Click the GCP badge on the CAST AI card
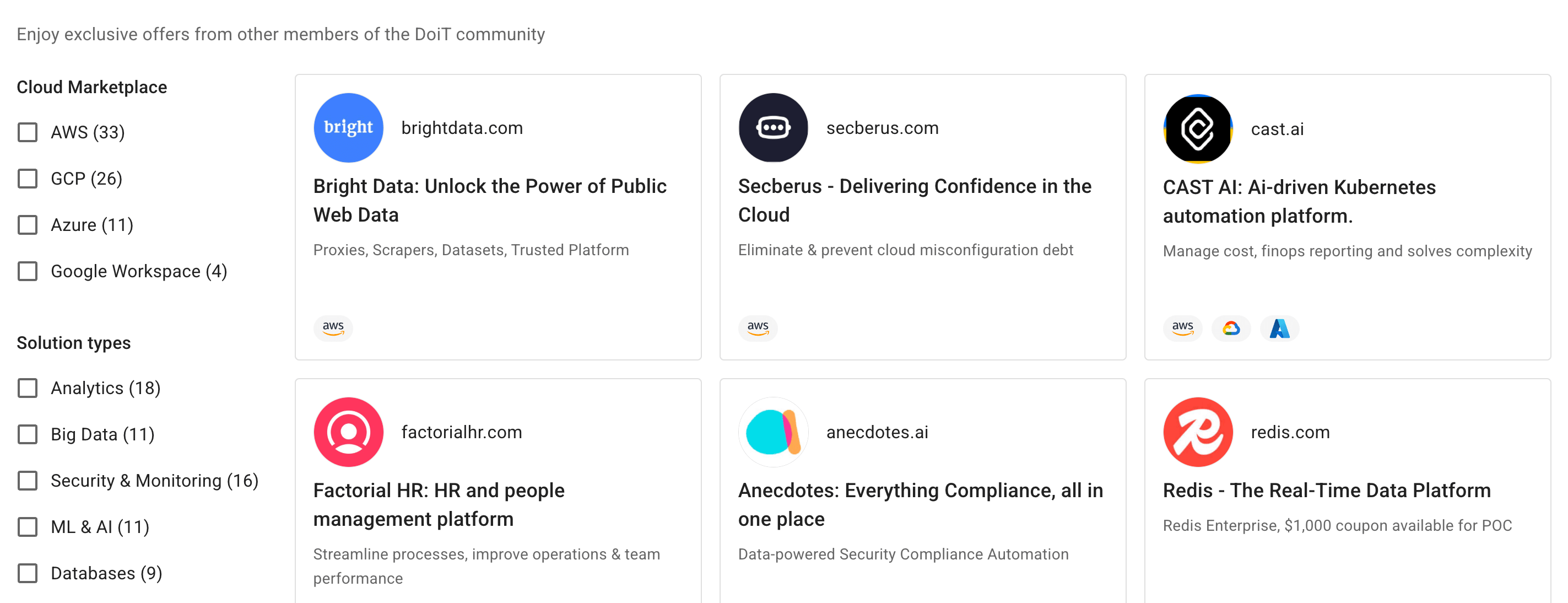The image size is (1568, 603). tap(1231, 328)
